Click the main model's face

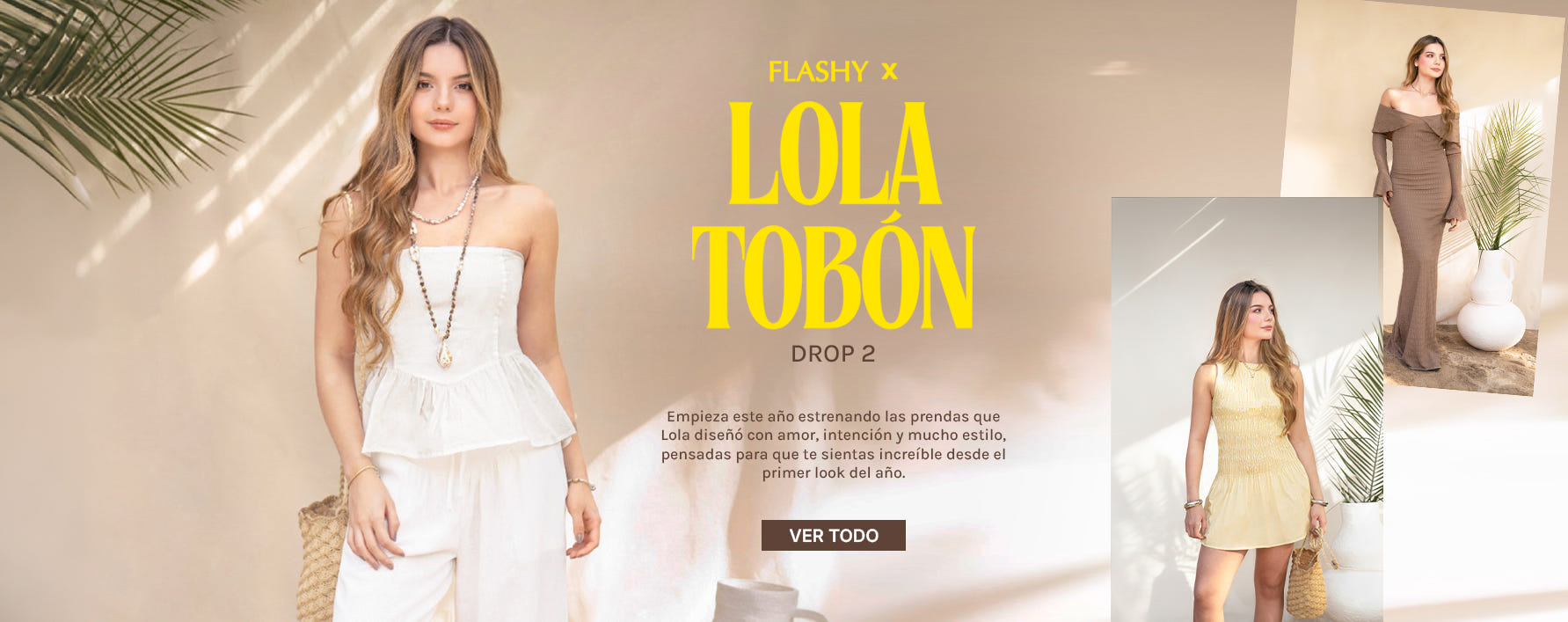tap(445, 90)
